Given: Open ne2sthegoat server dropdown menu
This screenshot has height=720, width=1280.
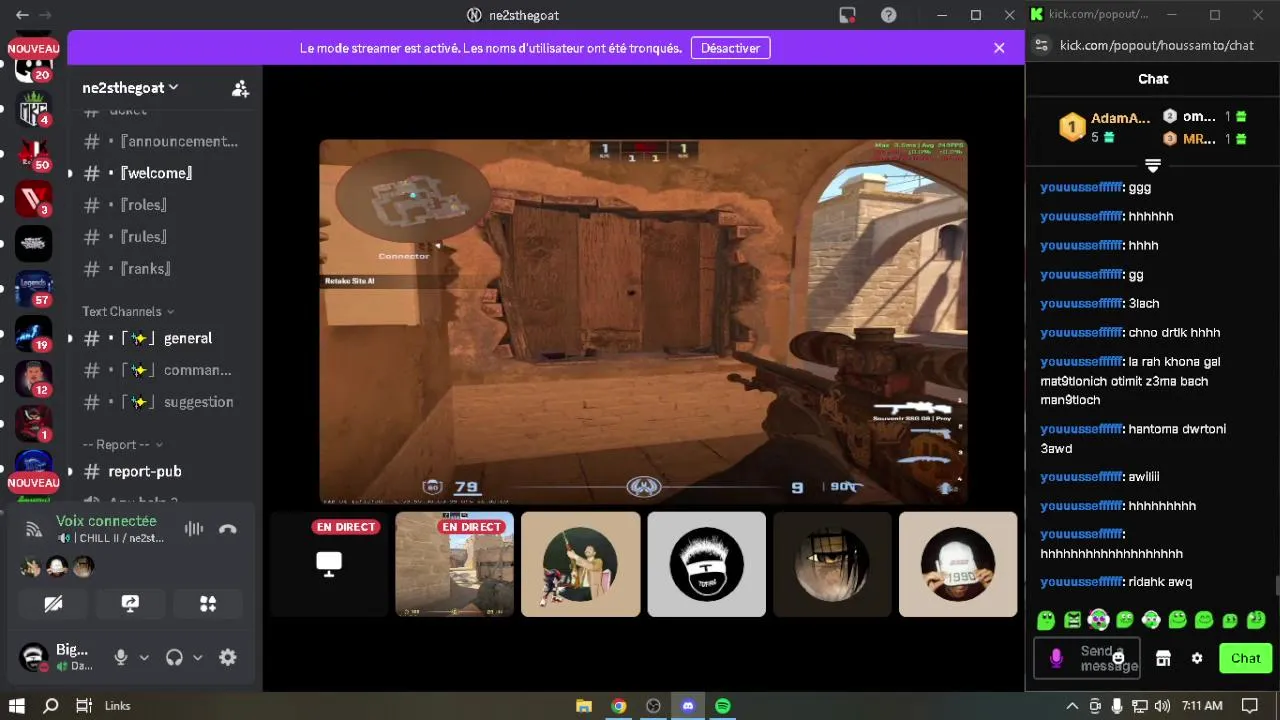Looking at the screenshot, I should click(x=130, y=88).
